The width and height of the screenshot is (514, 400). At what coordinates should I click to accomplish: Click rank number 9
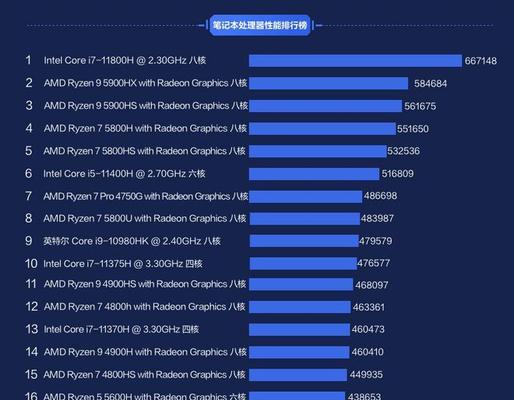(29, 241)
